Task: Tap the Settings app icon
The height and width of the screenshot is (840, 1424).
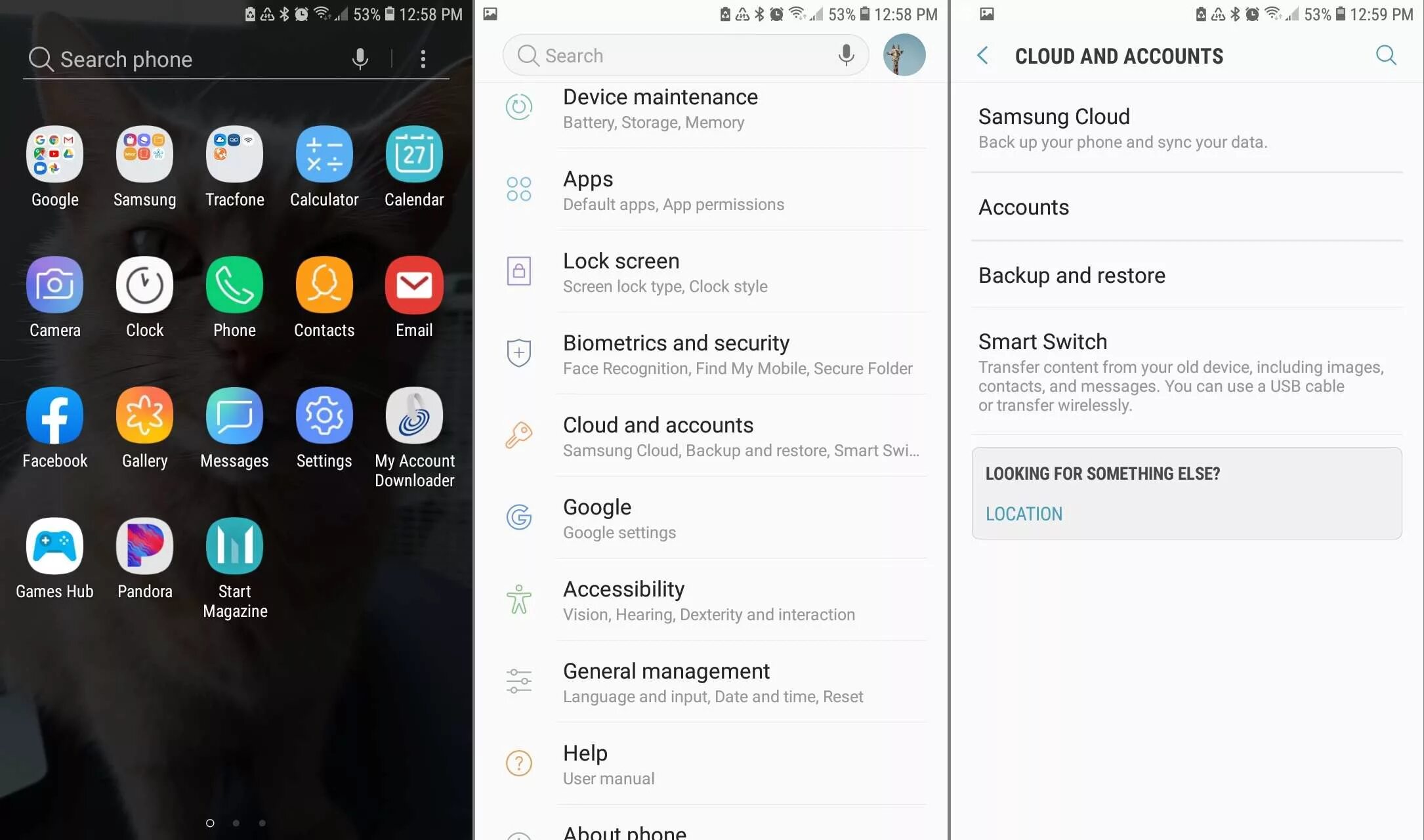Action: coord(324,415)
